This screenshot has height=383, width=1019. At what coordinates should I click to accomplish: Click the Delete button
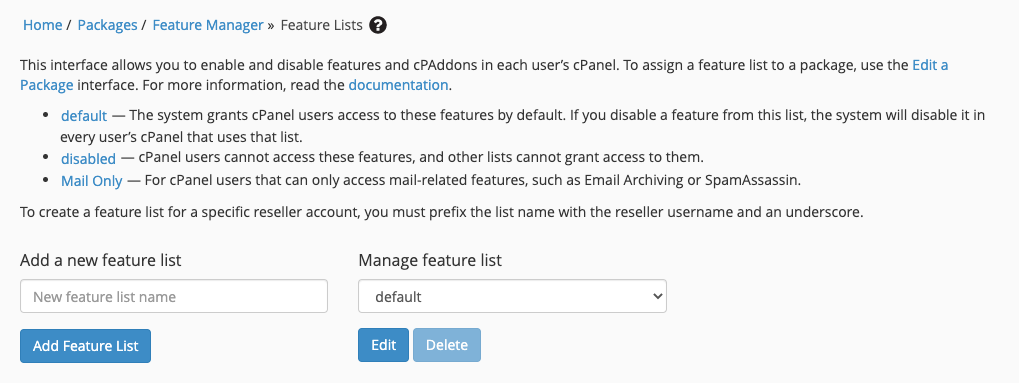(446, 345)
